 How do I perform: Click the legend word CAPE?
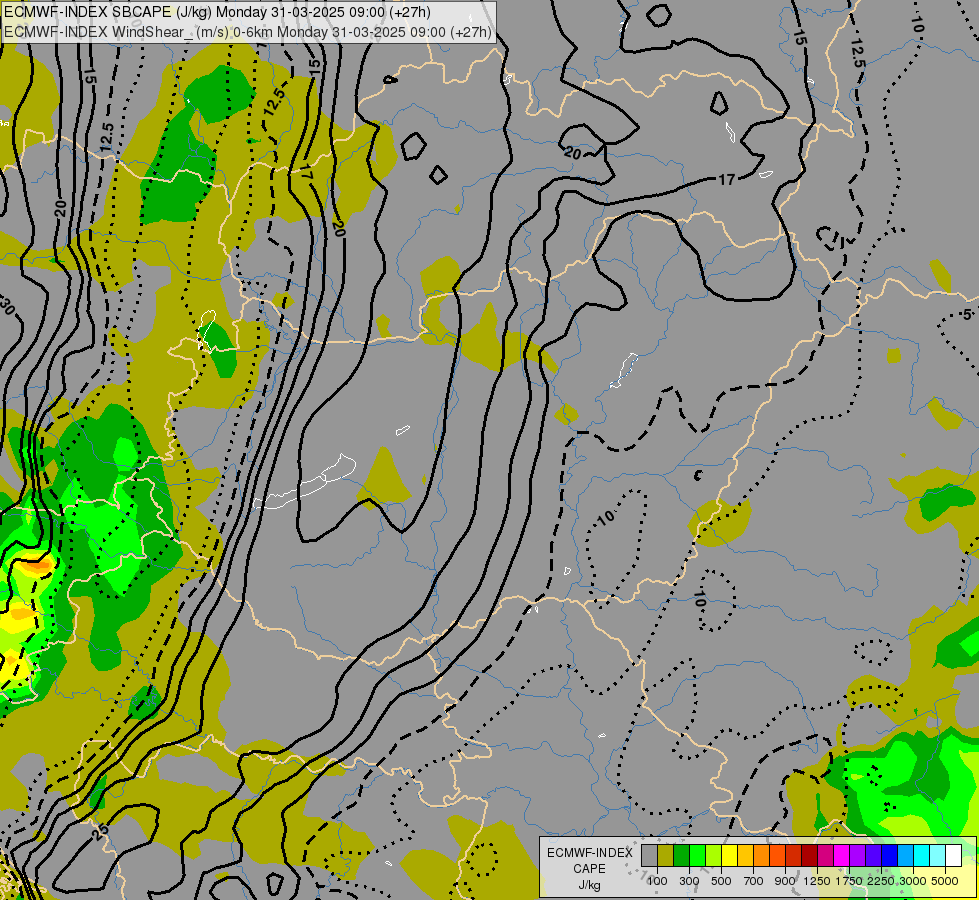[x=589, y=869]
